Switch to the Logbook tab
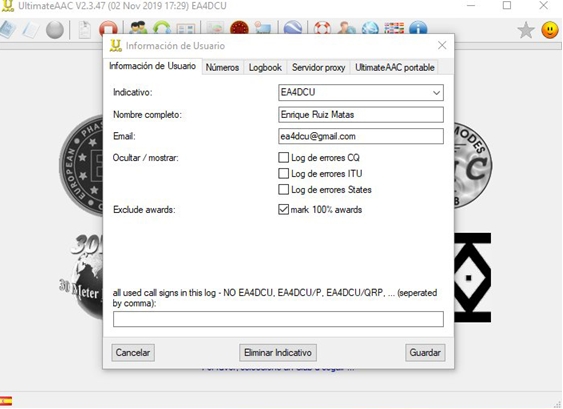This screenshot has width=563, height=409. coord(265,68)
